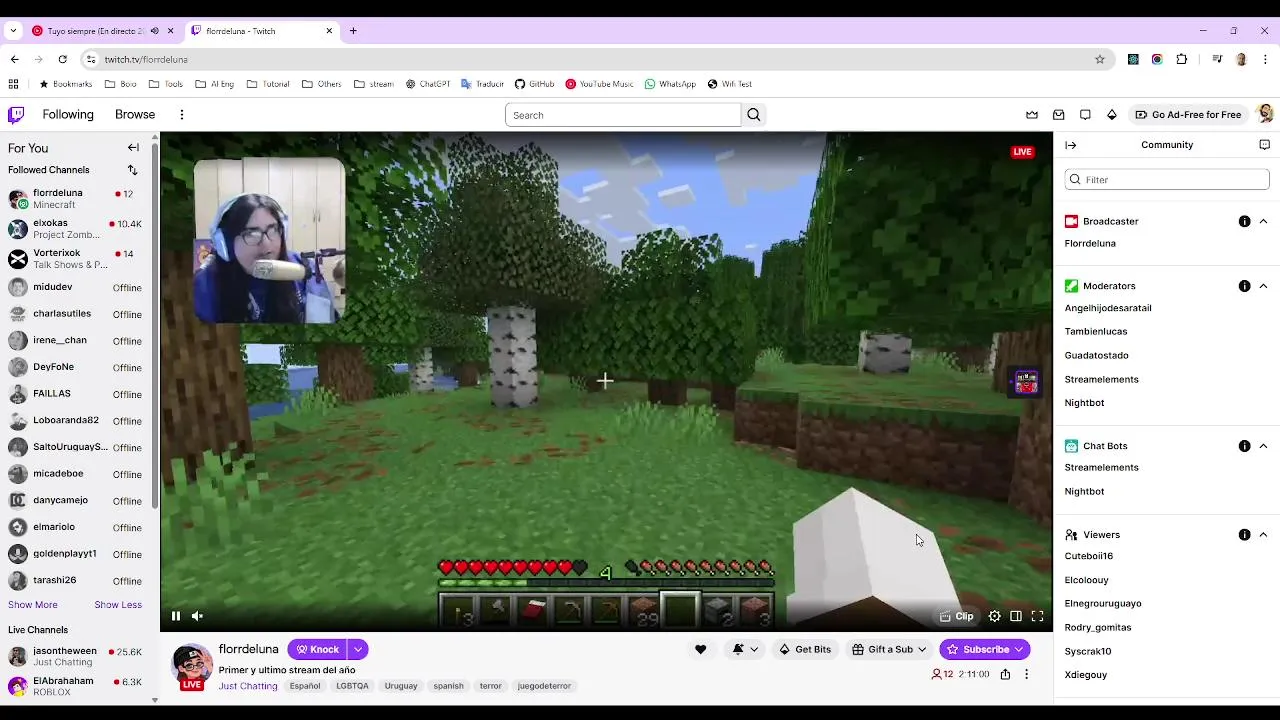This screenshot has height=720, width=1280.
Task: Open the Browse tab
Action: click(135, 115)
